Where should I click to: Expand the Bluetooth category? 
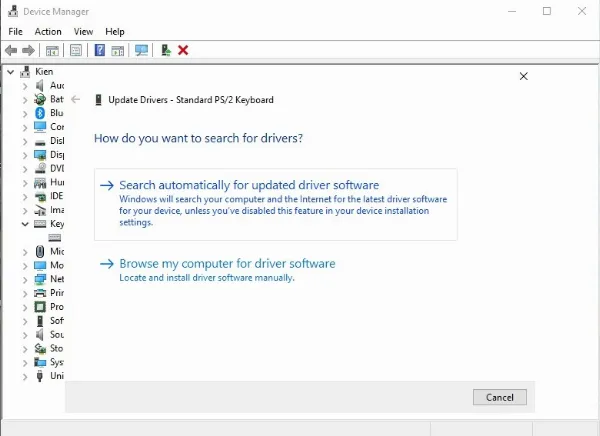coord(25,113)
